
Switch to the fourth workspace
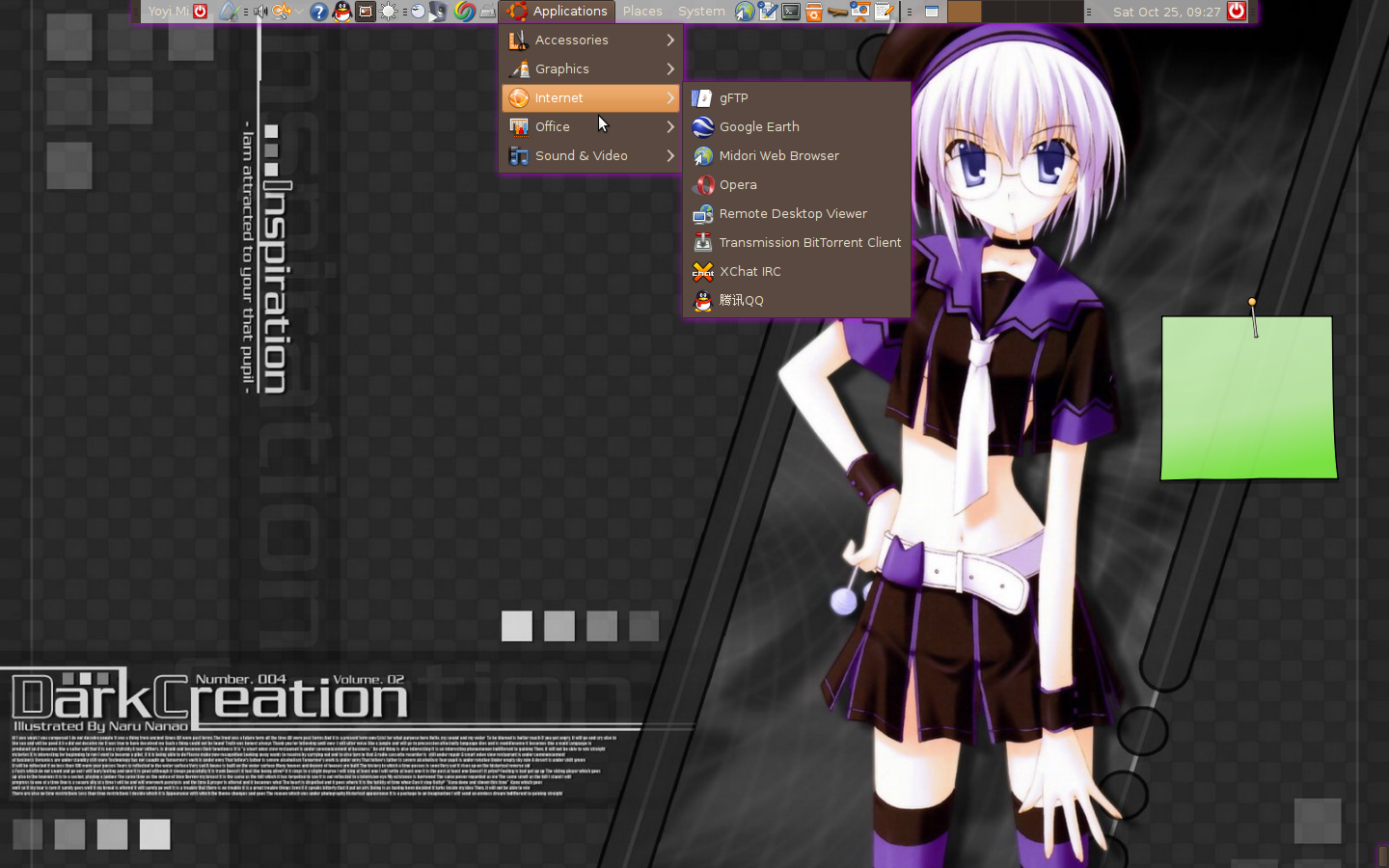pos(1067,12)
